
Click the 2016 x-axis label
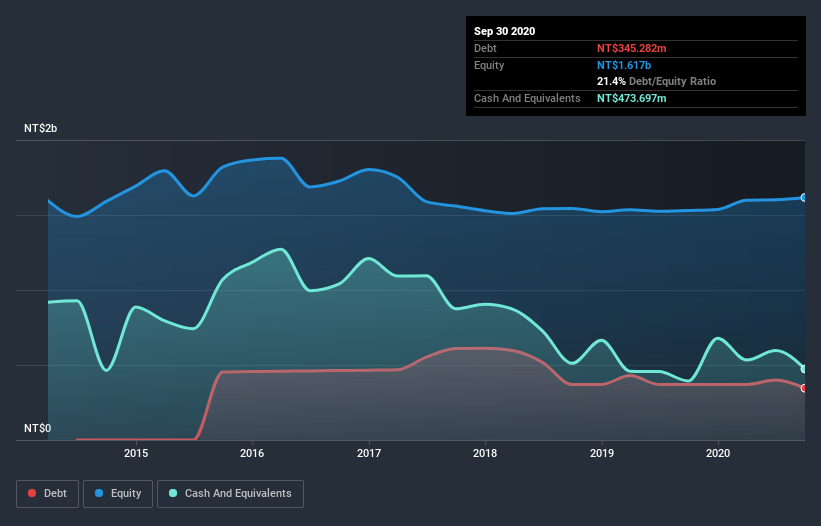tap(252, 453)
